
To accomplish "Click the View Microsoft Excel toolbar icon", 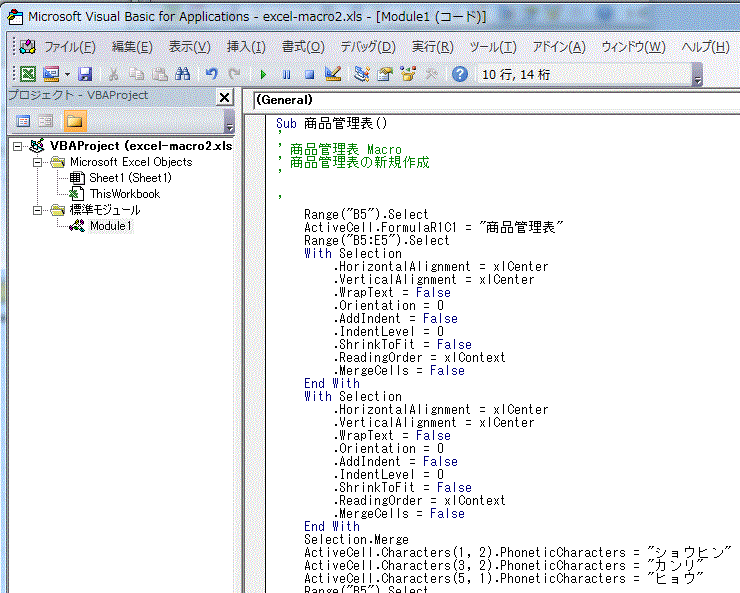I will (x=28, y=74).
